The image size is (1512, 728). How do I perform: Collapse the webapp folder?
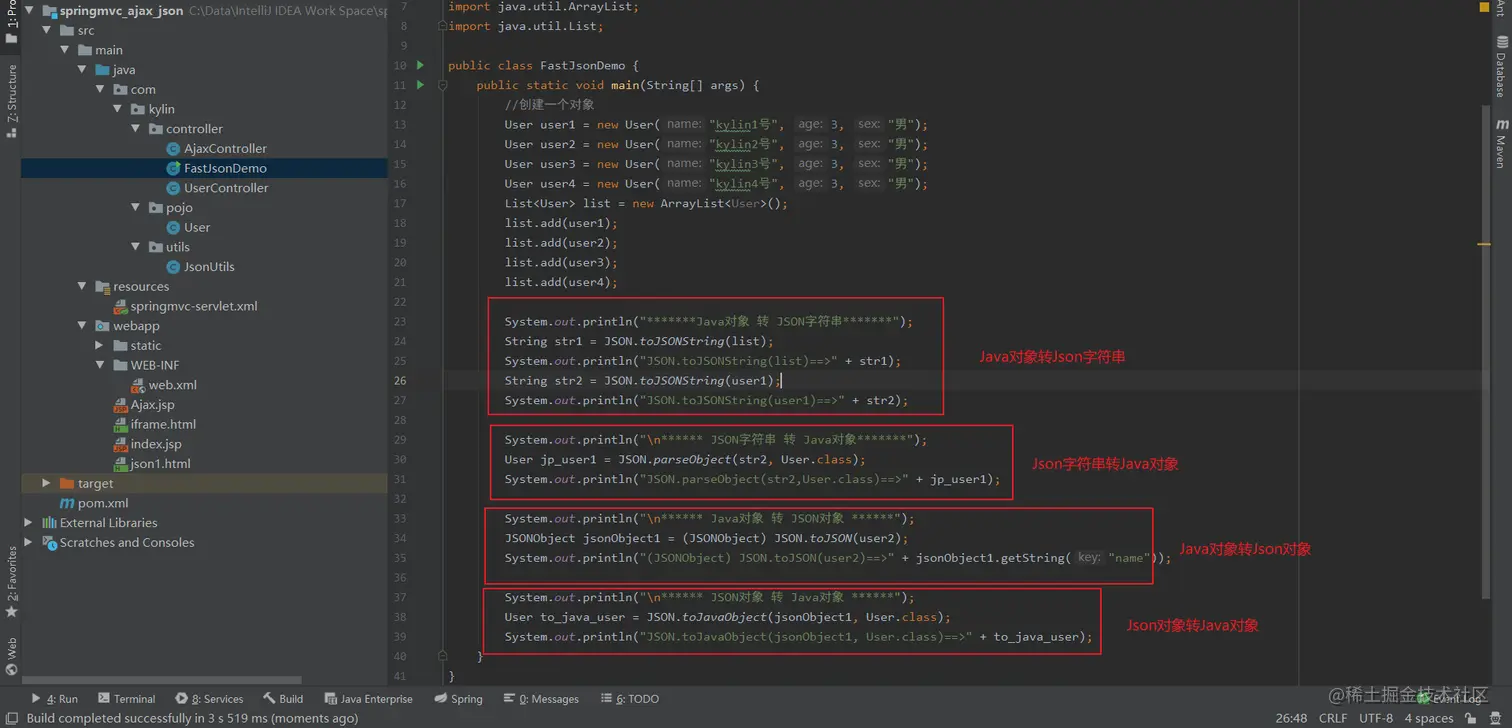pyautogui.click(x=82, y=326)
